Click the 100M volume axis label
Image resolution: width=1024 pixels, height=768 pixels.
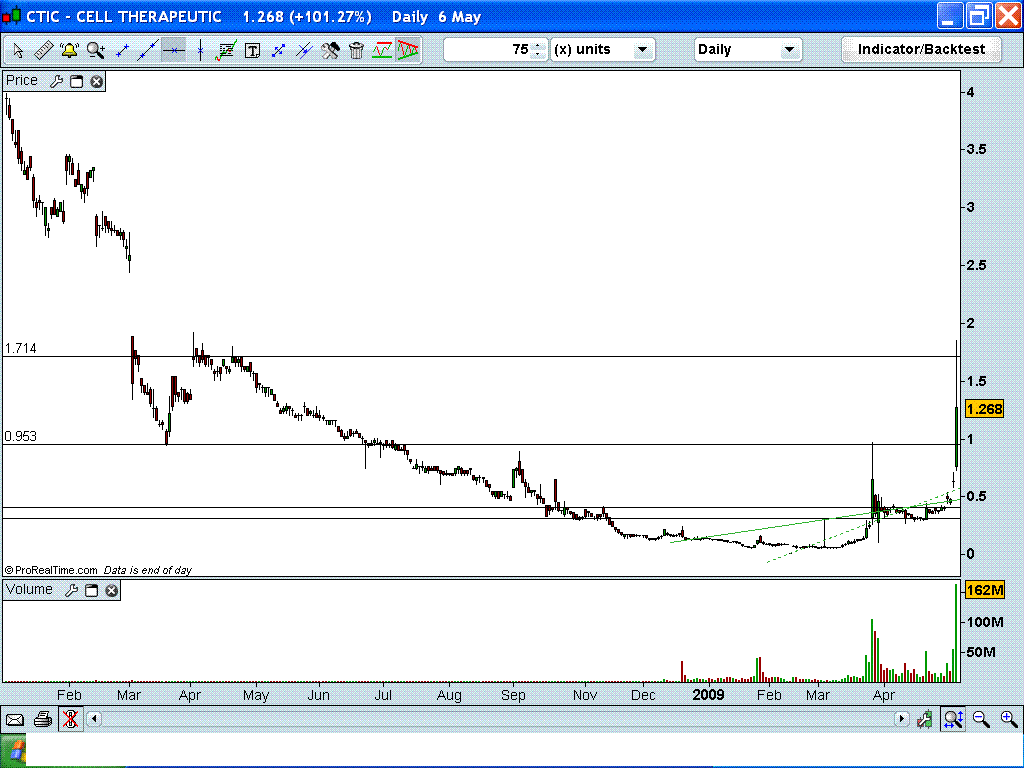(985, 622)
